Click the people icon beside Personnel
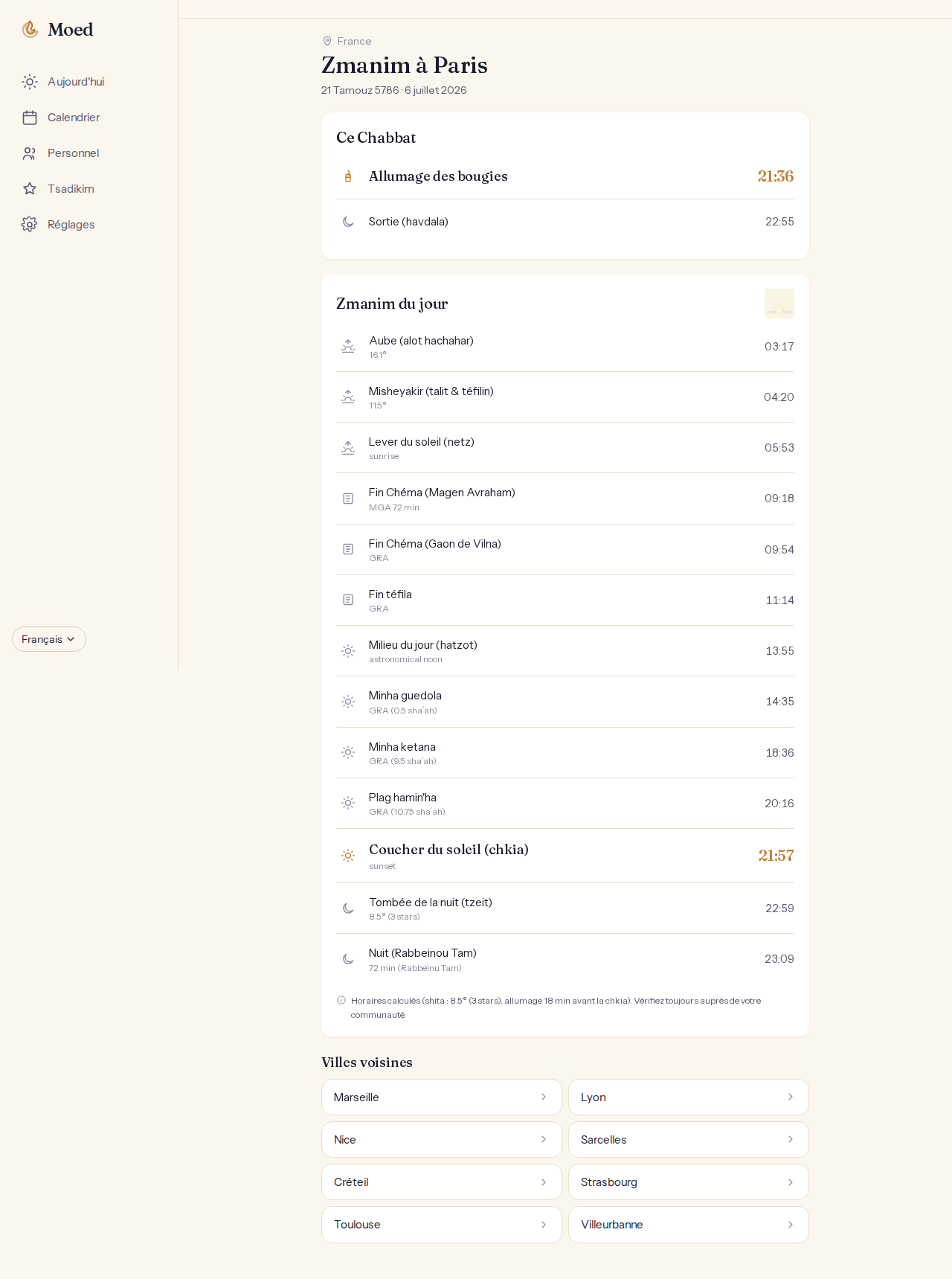 (x=30, y=153)
